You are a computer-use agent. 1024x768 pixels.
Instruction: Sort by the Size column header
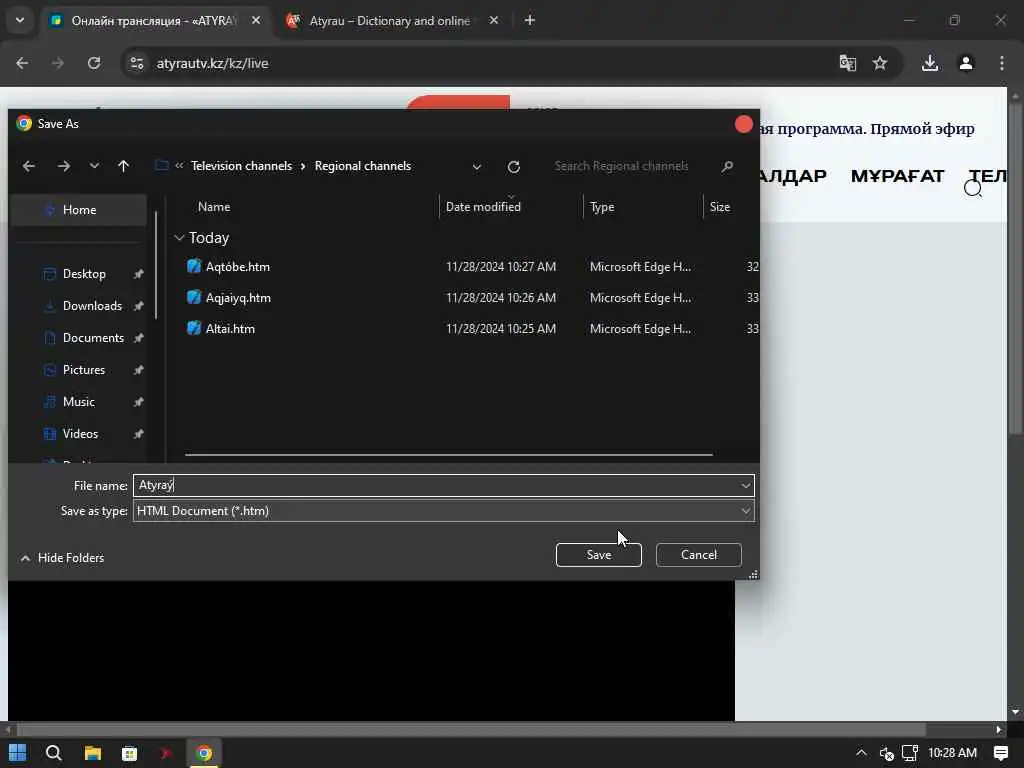click(x=720, y=206)
